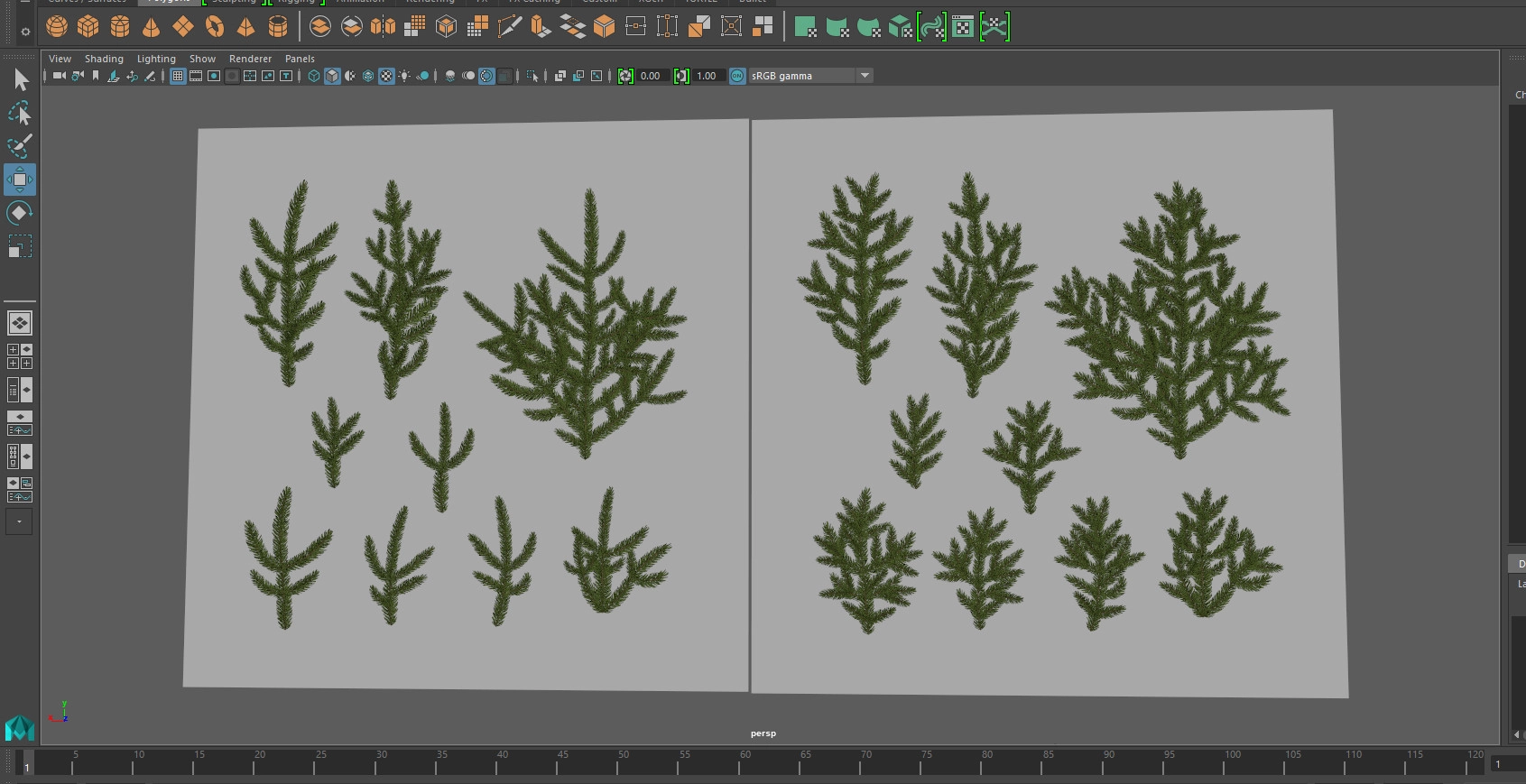Image resolution: width=1526 pixels, height=784 pixels.
Task: Open the Panels menu
Action: click(x=300, y=59)
